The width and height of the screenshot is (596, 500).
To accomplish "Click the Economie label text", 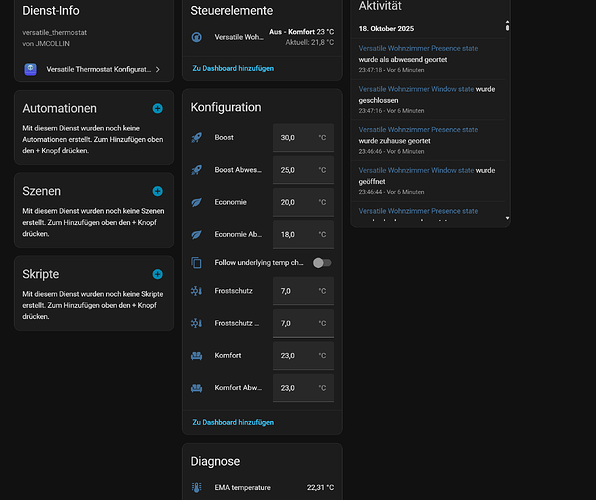I will (x=230, y=202).
